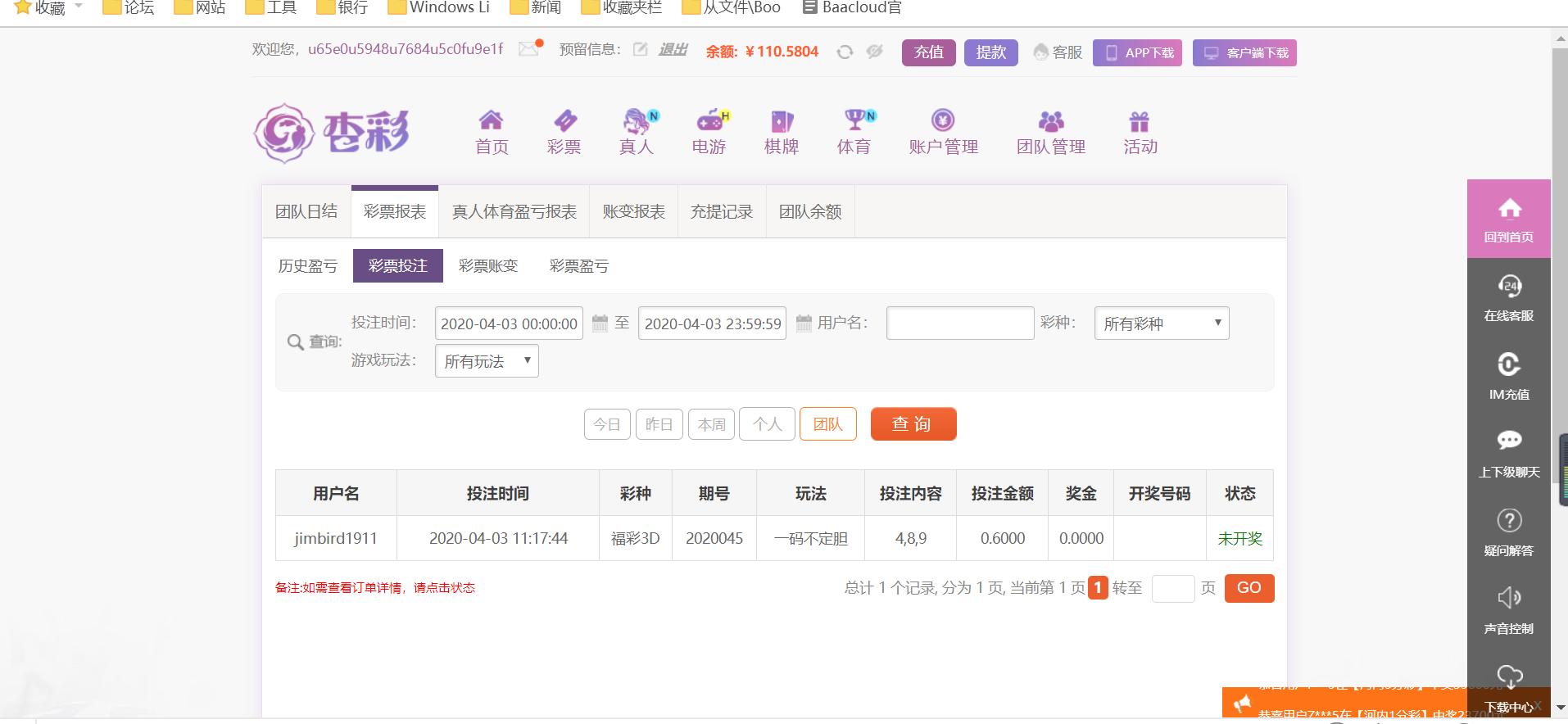Open 彩票 lottery navigation icon
The width and height of the screenshot is (1568, 724).
point(564,120)
